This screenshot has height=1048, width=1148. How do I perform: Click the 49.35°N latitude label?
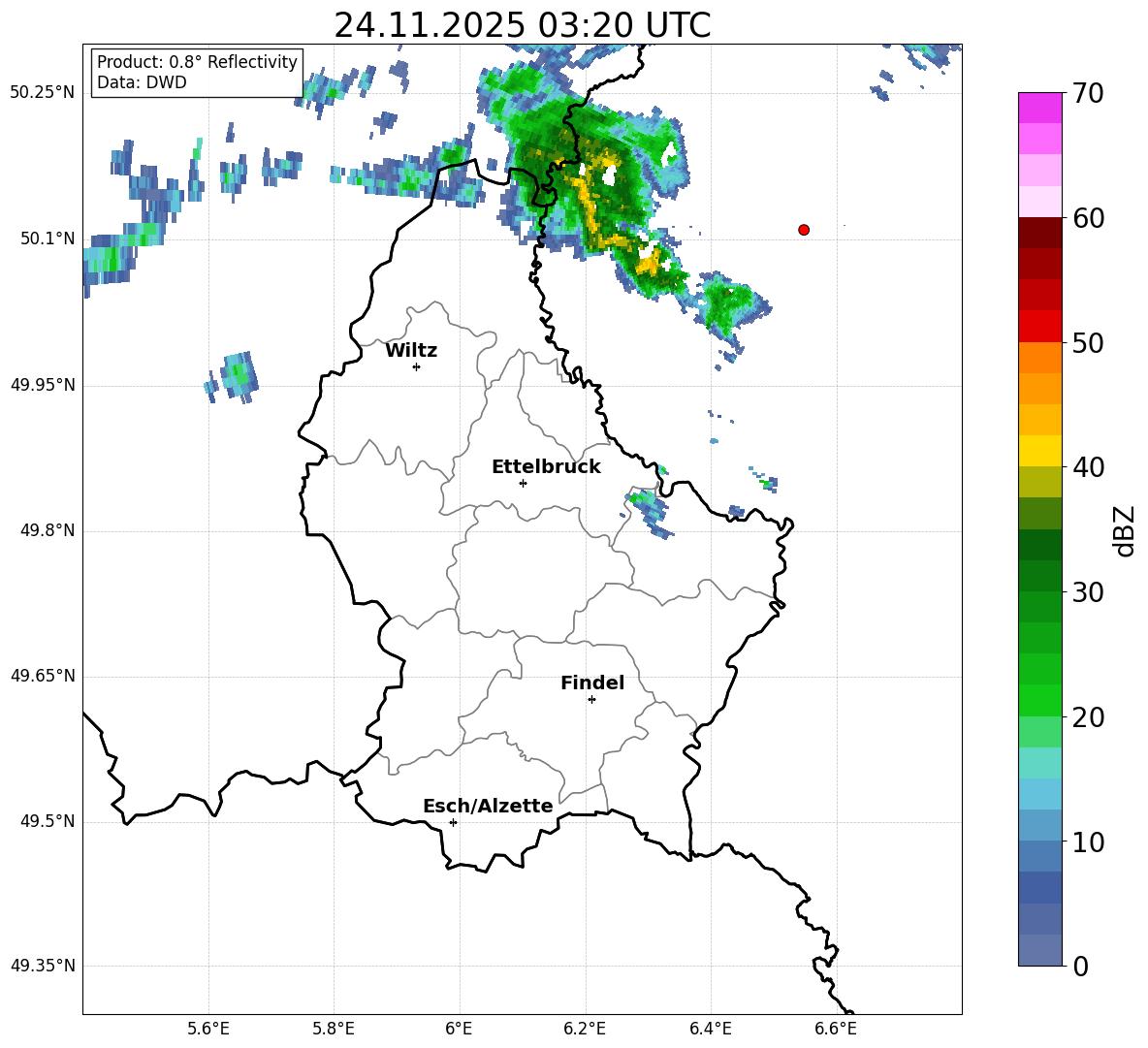coord(43,966)
